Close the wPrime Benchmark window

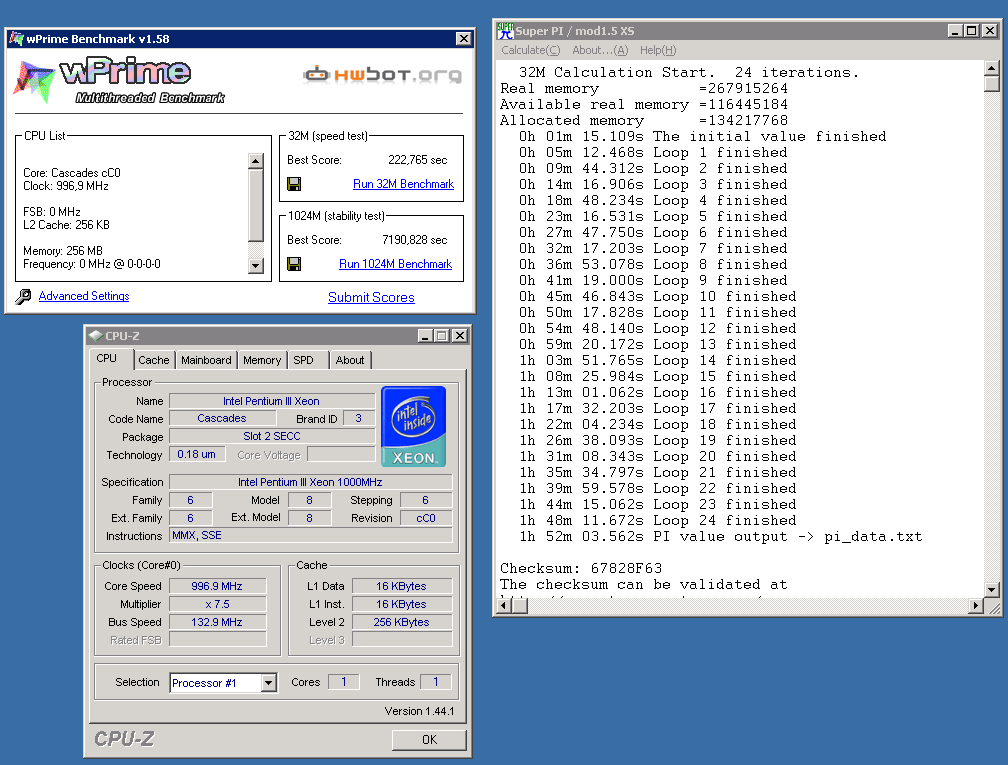(x=464, y=39)
